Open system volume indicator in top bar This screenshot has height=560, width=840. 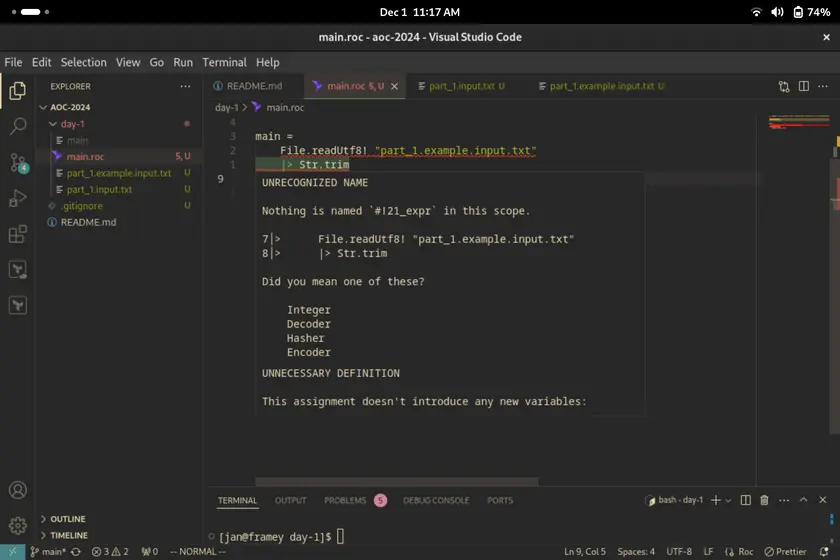pyautogui.click(x=777, y=12)
